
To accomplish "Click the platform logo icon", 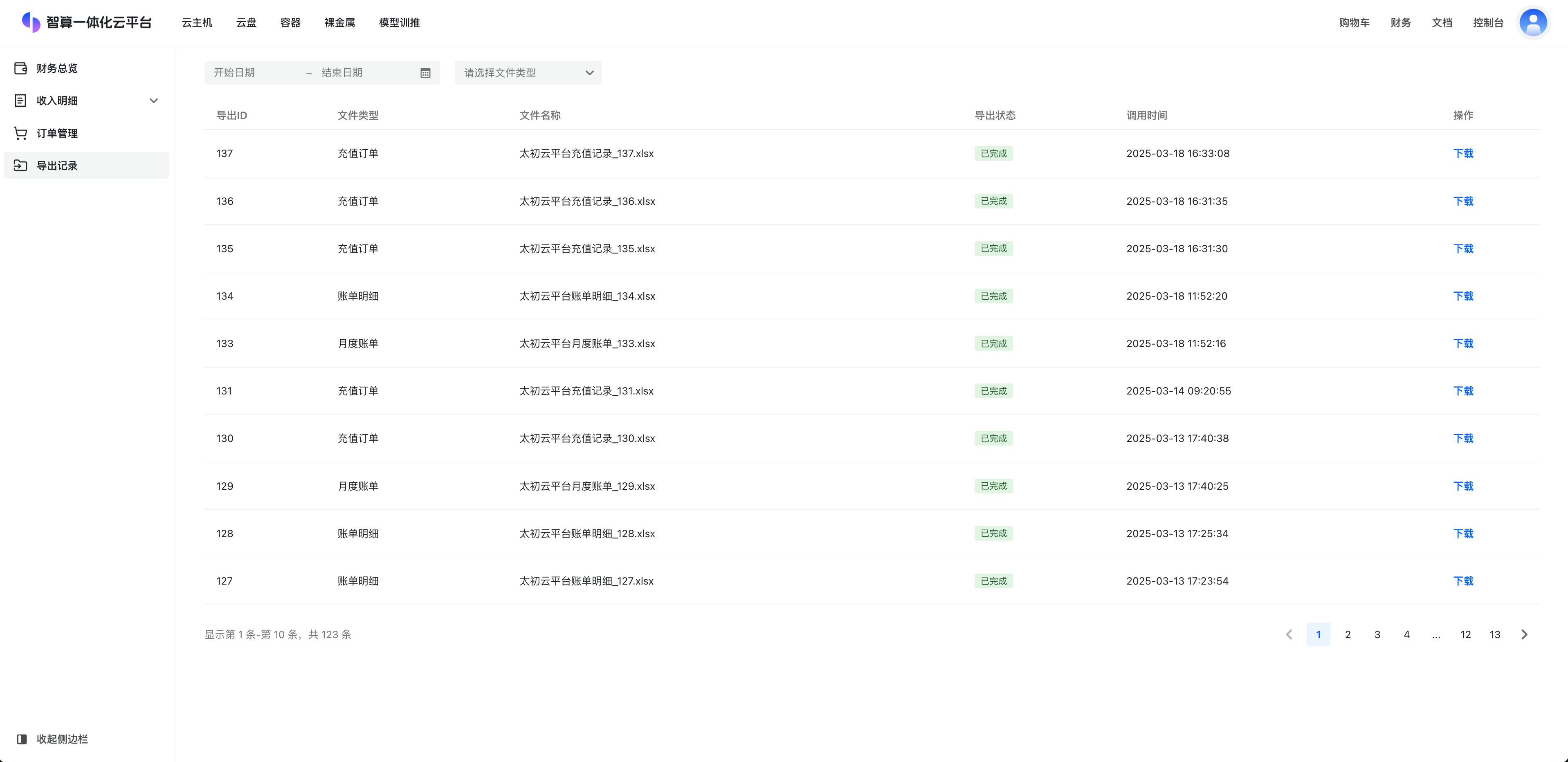I will [31, 22].
